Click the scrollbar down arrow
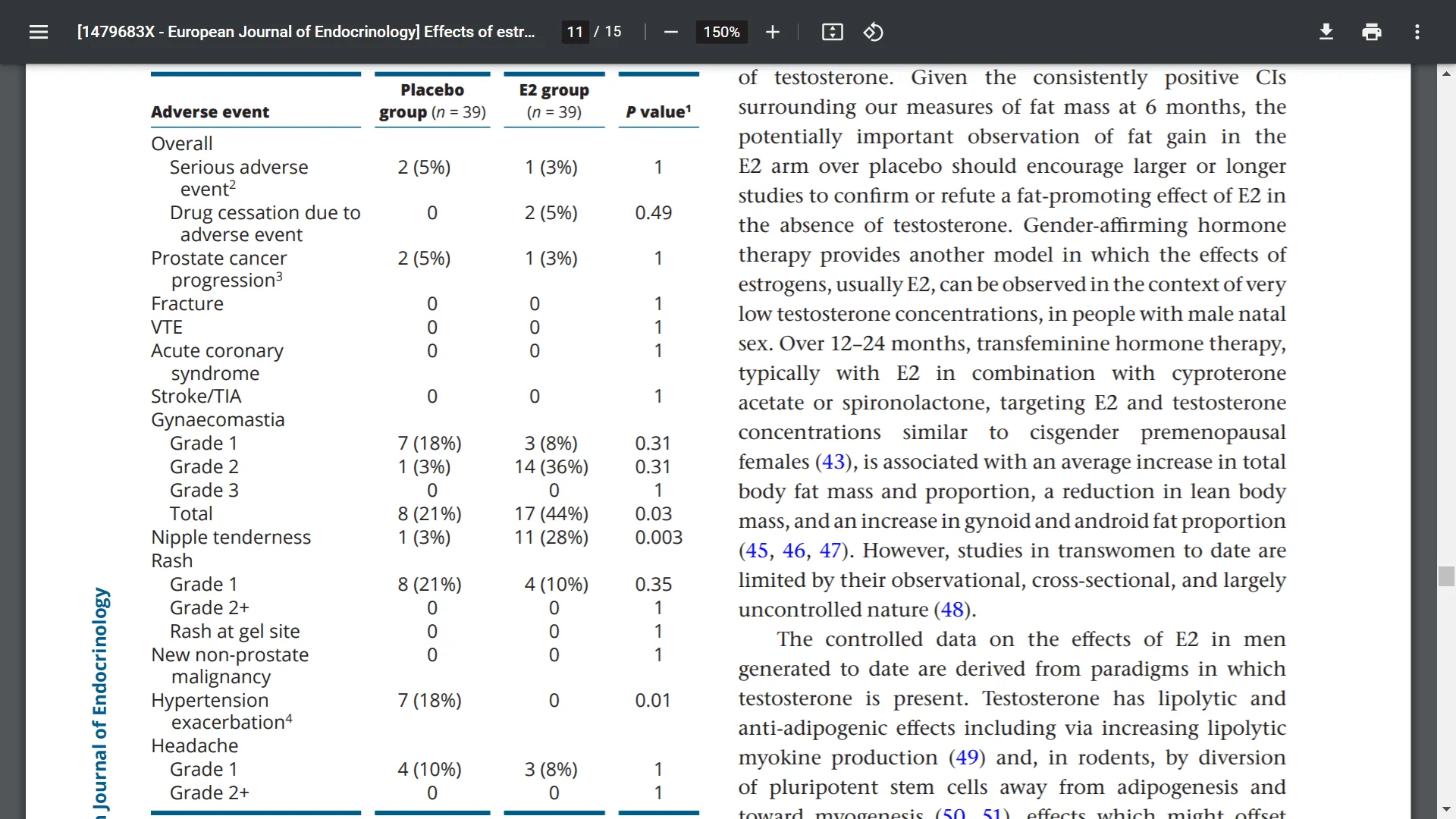The width and height of the screenshot is (1456, 819). pos(1446,809)
